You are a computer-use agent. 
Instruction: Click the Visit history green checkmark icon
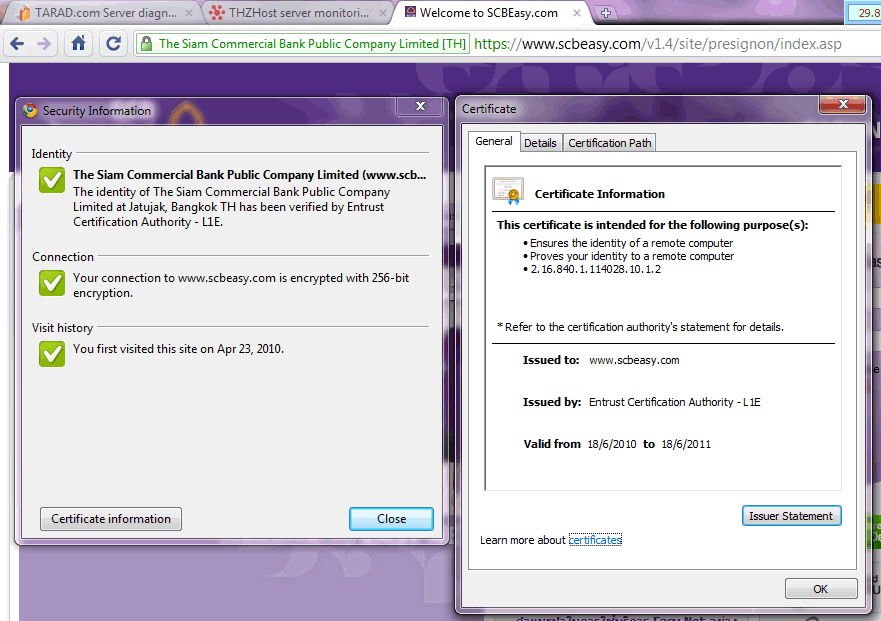pos(52,353)
